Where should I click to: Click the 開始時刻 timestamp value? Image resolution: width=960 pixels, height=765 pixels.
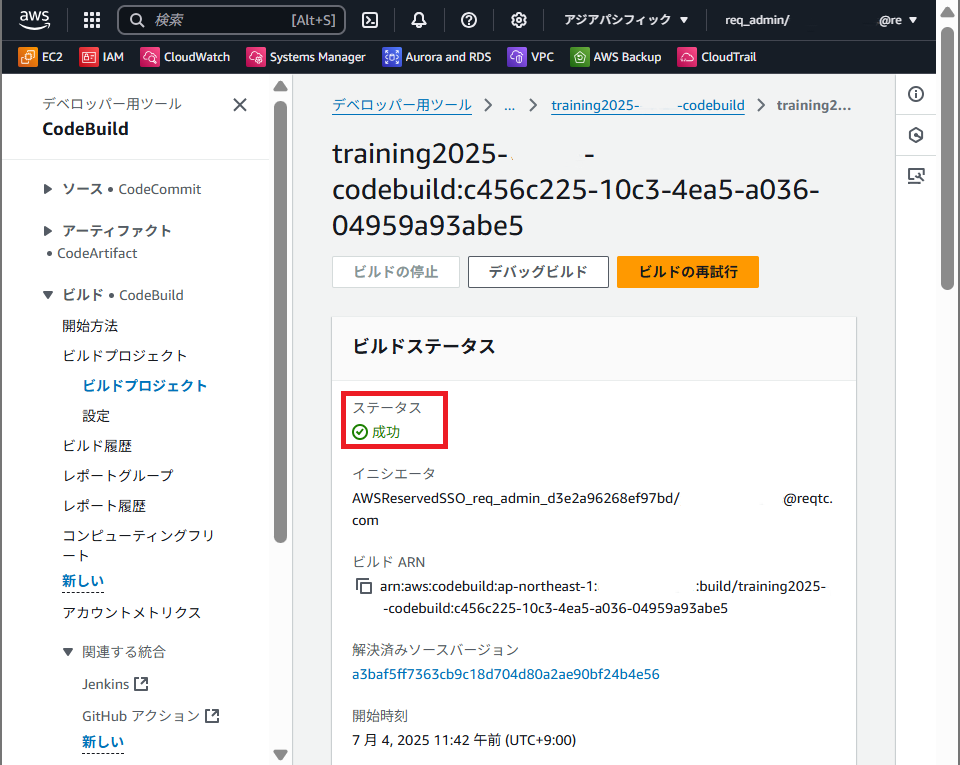464,740
